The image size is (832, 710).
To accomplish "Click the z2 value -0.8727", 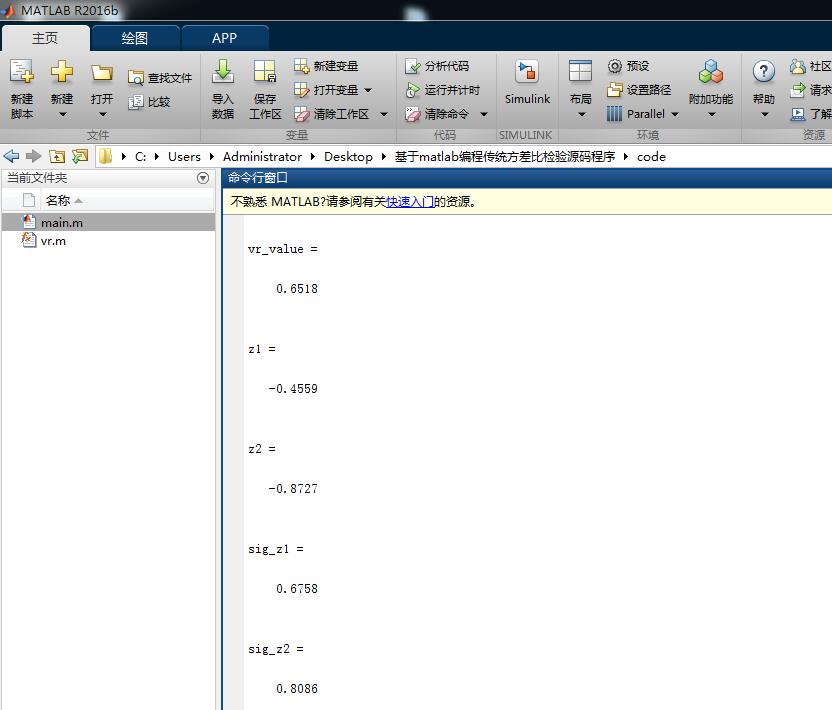I will (x=293, y=488).
